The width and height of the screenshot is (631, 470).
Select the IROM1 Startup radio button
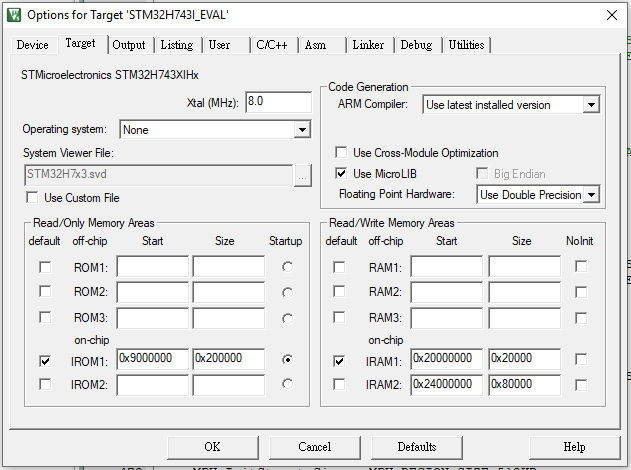click(287, 359)
